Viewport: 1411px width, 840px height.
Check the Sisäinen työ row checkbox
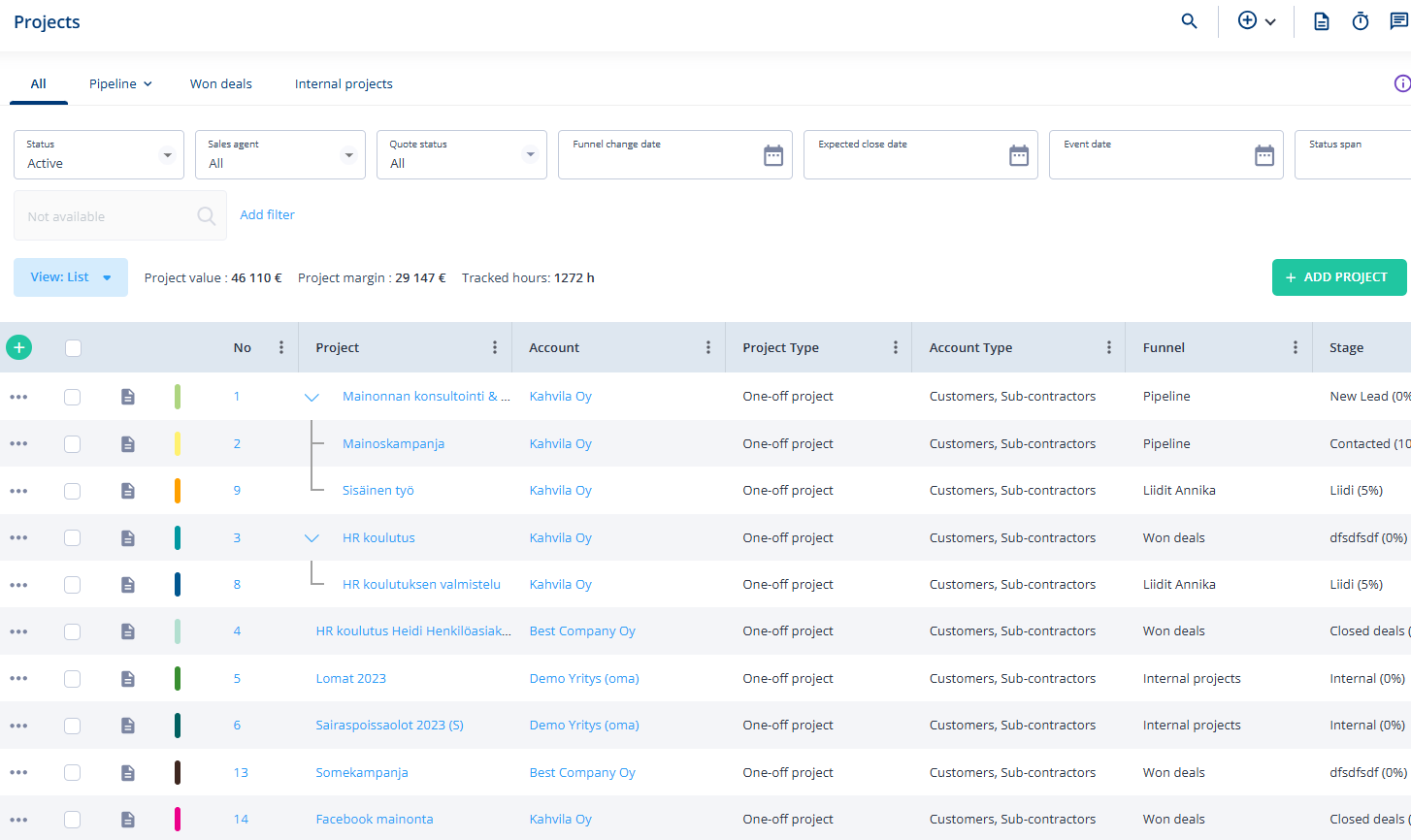click(x=72, y=491)
